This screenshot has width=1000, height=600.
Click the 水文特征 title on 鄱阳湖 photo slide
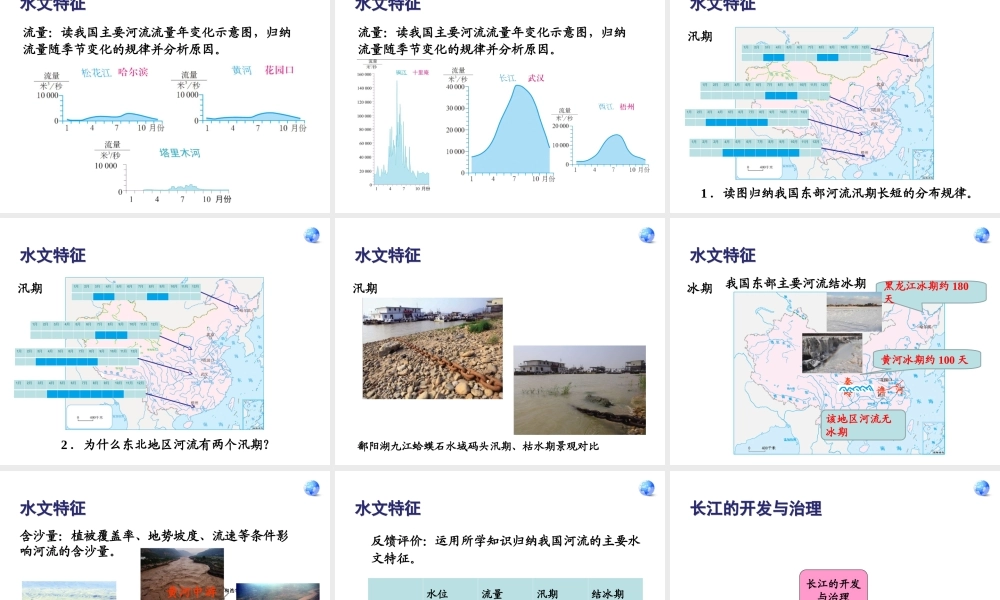point(388,256)
